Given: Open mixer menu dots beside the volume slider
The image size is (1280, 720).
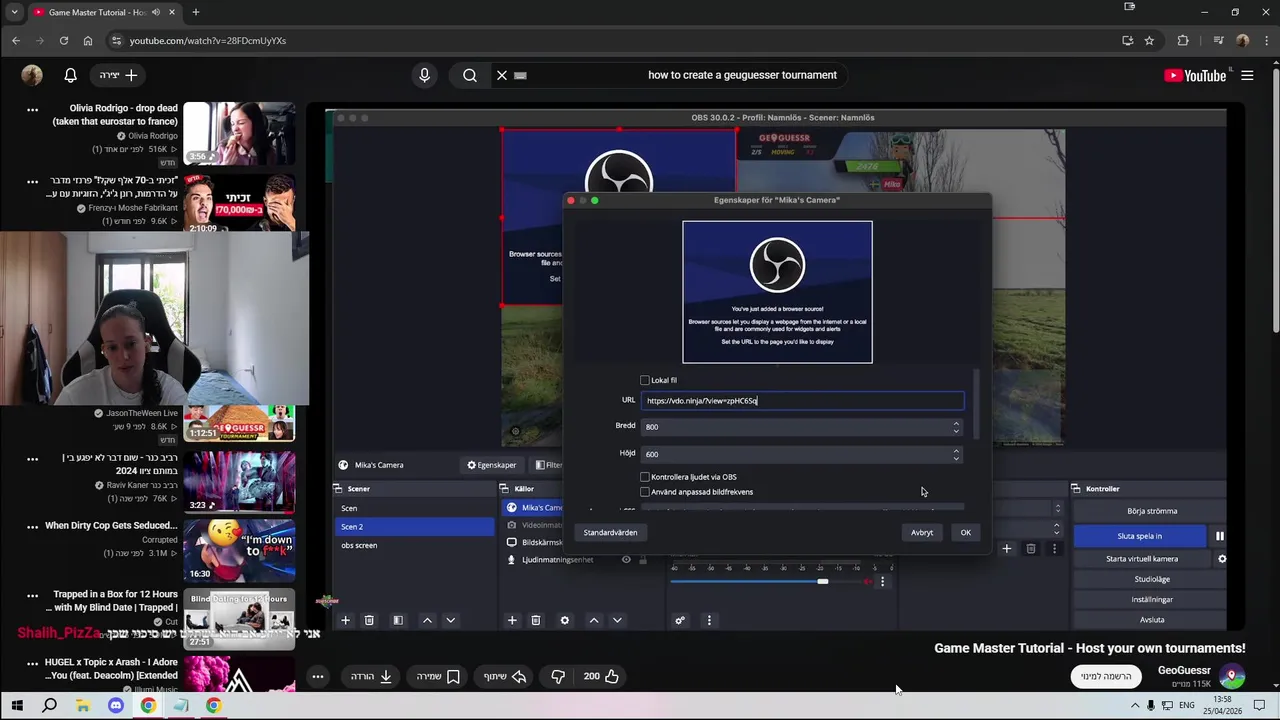Looking at the screenshot, I should [x=882, y=581].
